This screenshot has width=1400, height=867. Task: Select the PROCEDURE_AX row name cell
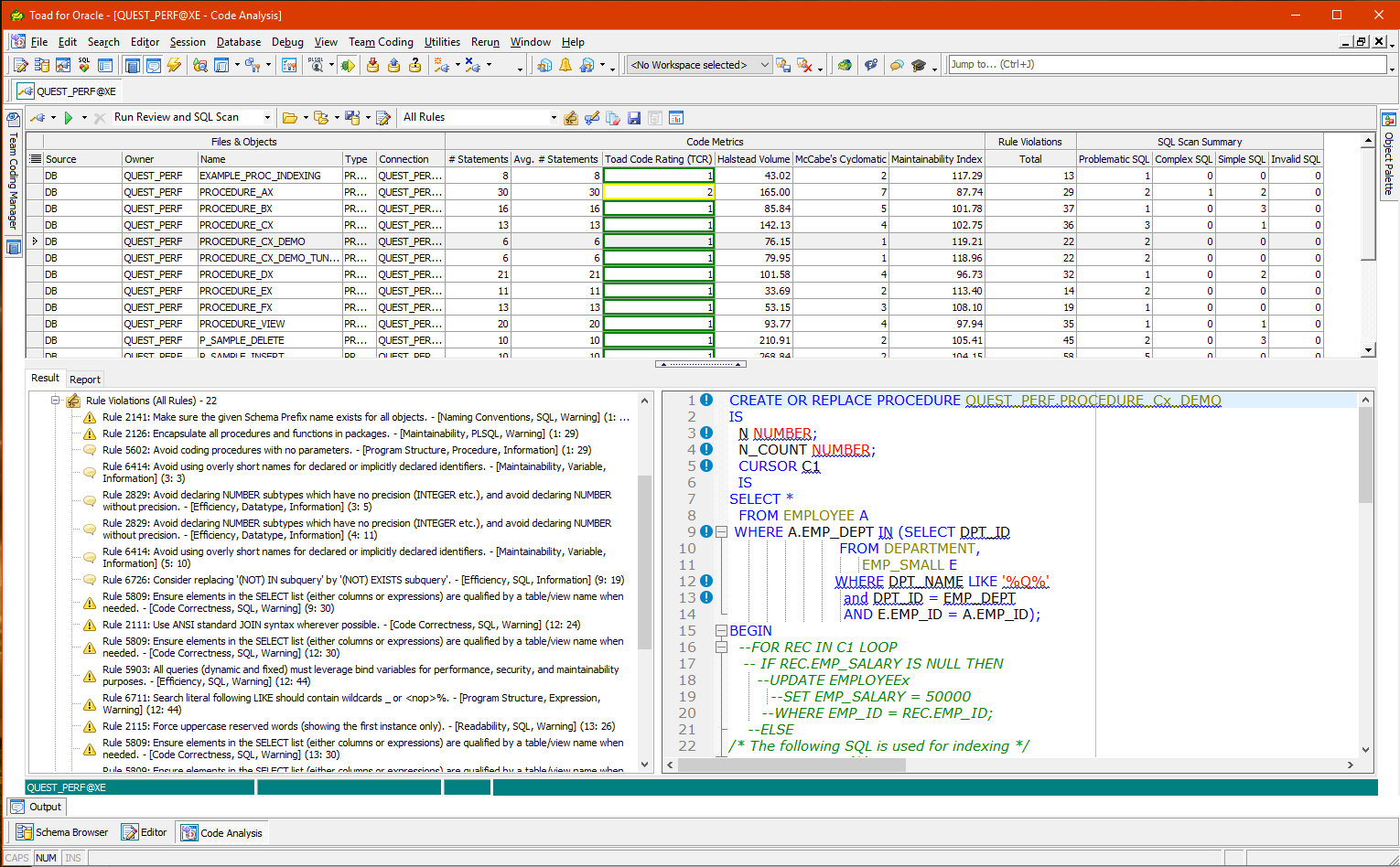click(x=270, y=192)
